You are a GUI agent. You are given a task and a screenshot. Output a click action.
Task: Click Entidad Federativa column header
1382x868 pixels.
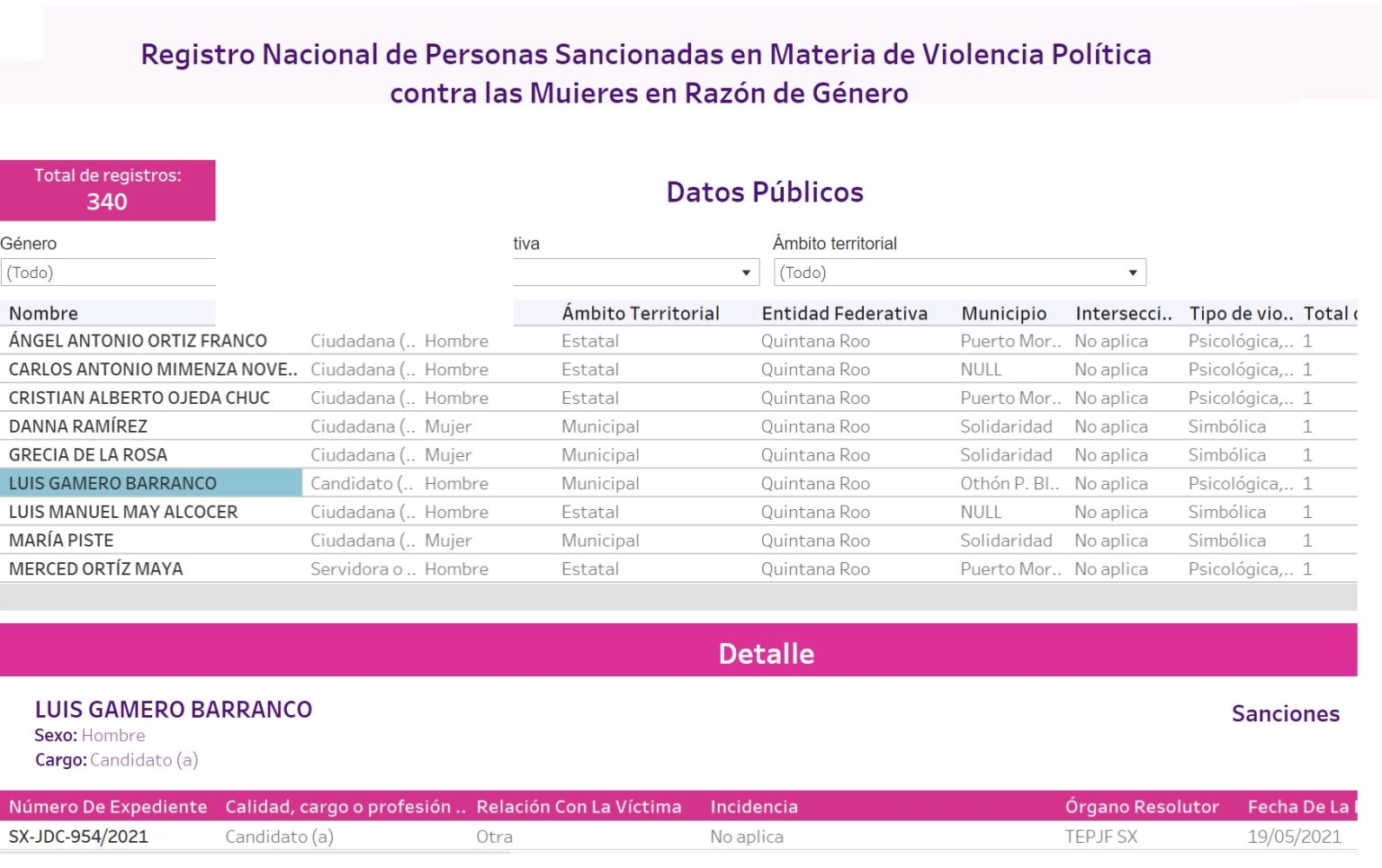click(x=845, y=313)
